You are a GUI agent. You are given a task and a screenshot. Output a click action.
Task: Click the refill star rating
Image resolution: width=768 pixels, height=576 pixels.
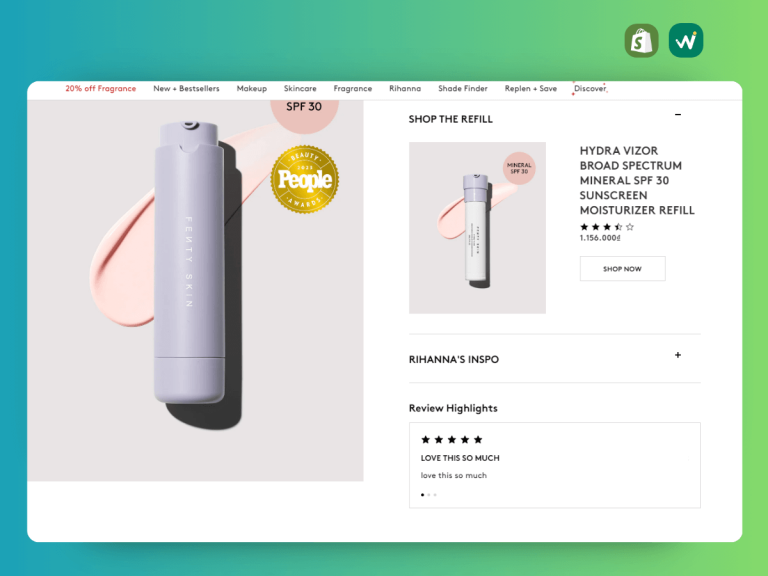[x=607, y=227]
